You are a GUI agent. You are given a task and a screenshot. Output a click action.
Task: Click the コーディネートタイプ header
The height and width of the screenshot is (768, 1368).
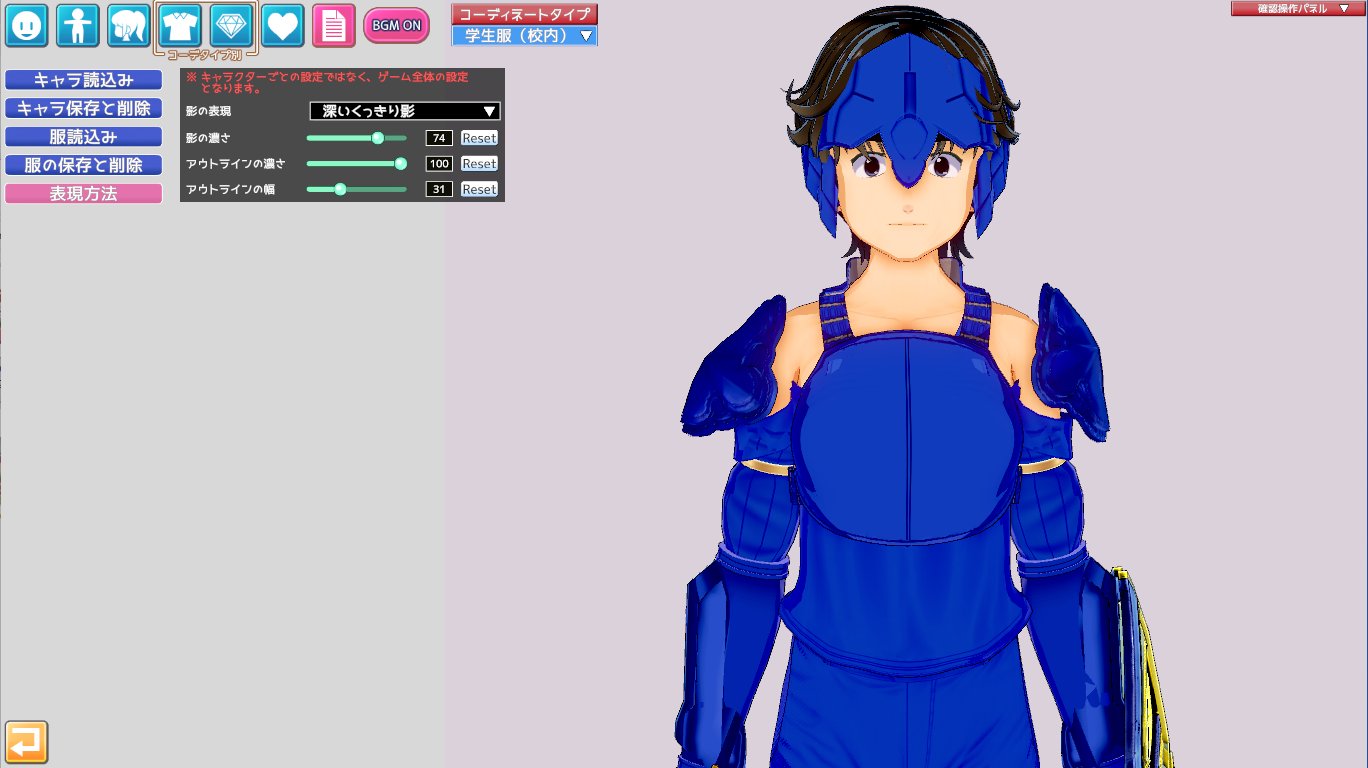524,13
